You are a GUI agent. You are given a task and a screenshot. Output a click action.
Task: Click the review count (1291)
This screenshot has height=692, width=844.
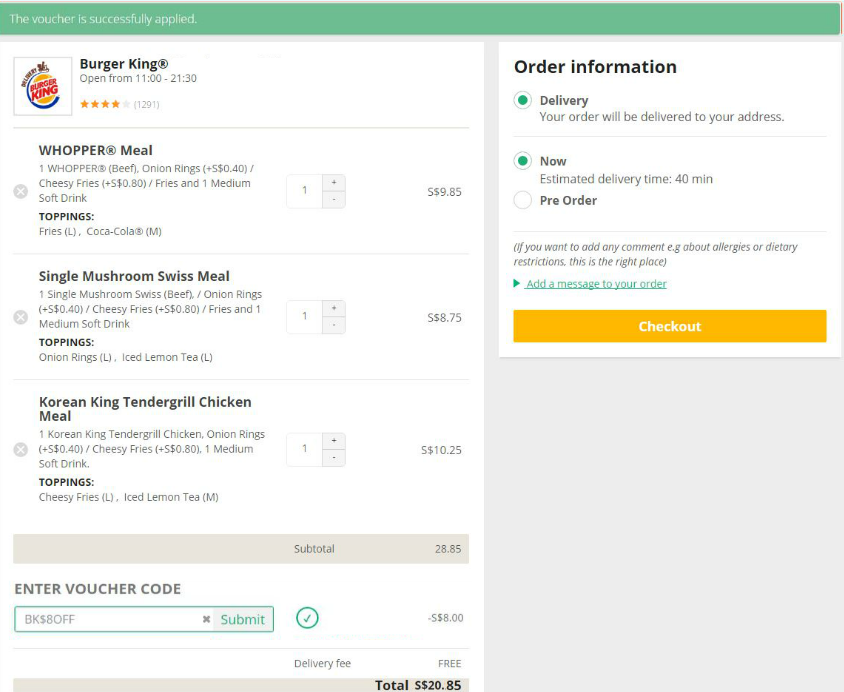(x=146, y=104)
